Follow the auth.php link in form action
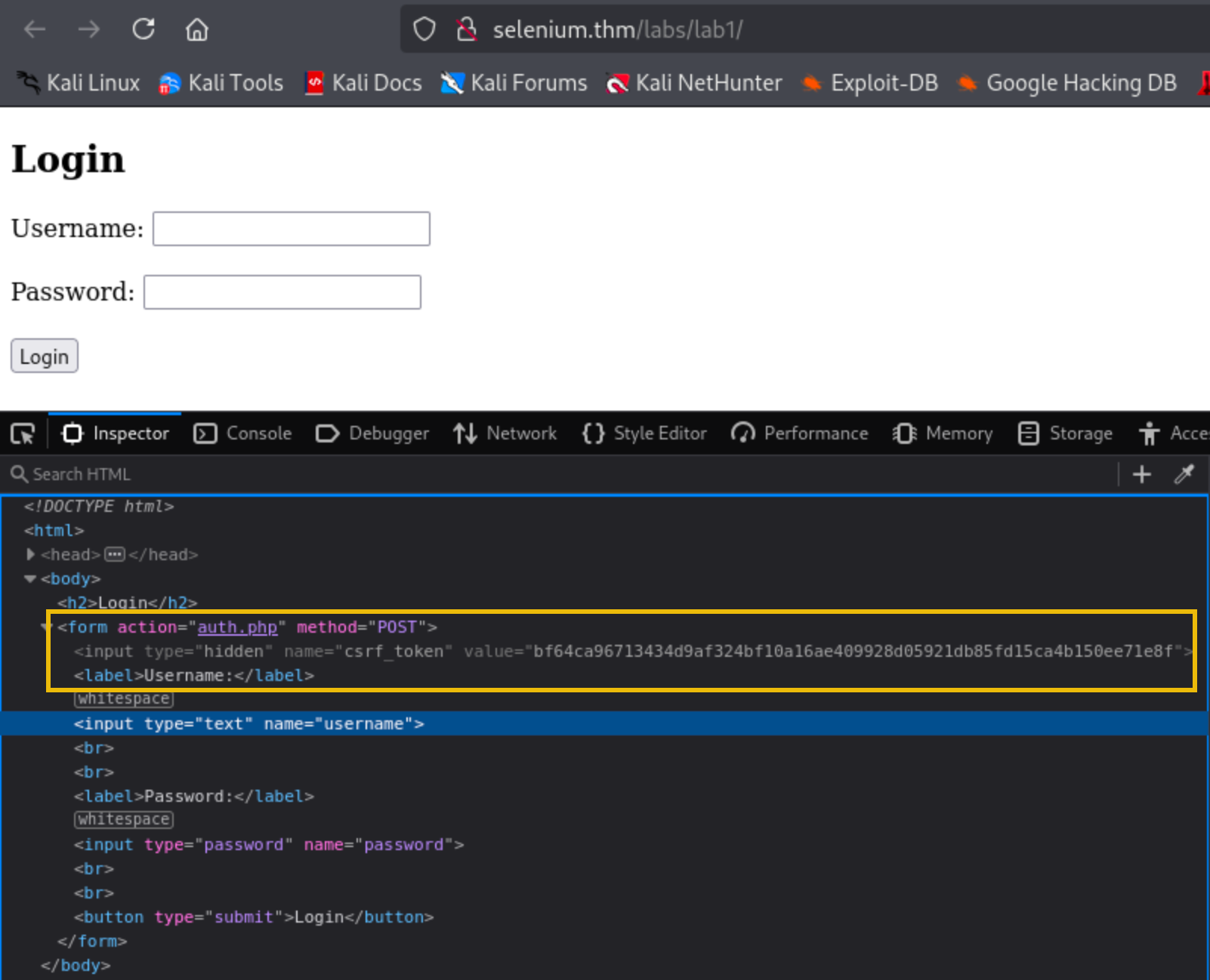Image resolution: width=1210 pixels, height=980 pixels. coord(237,627)
